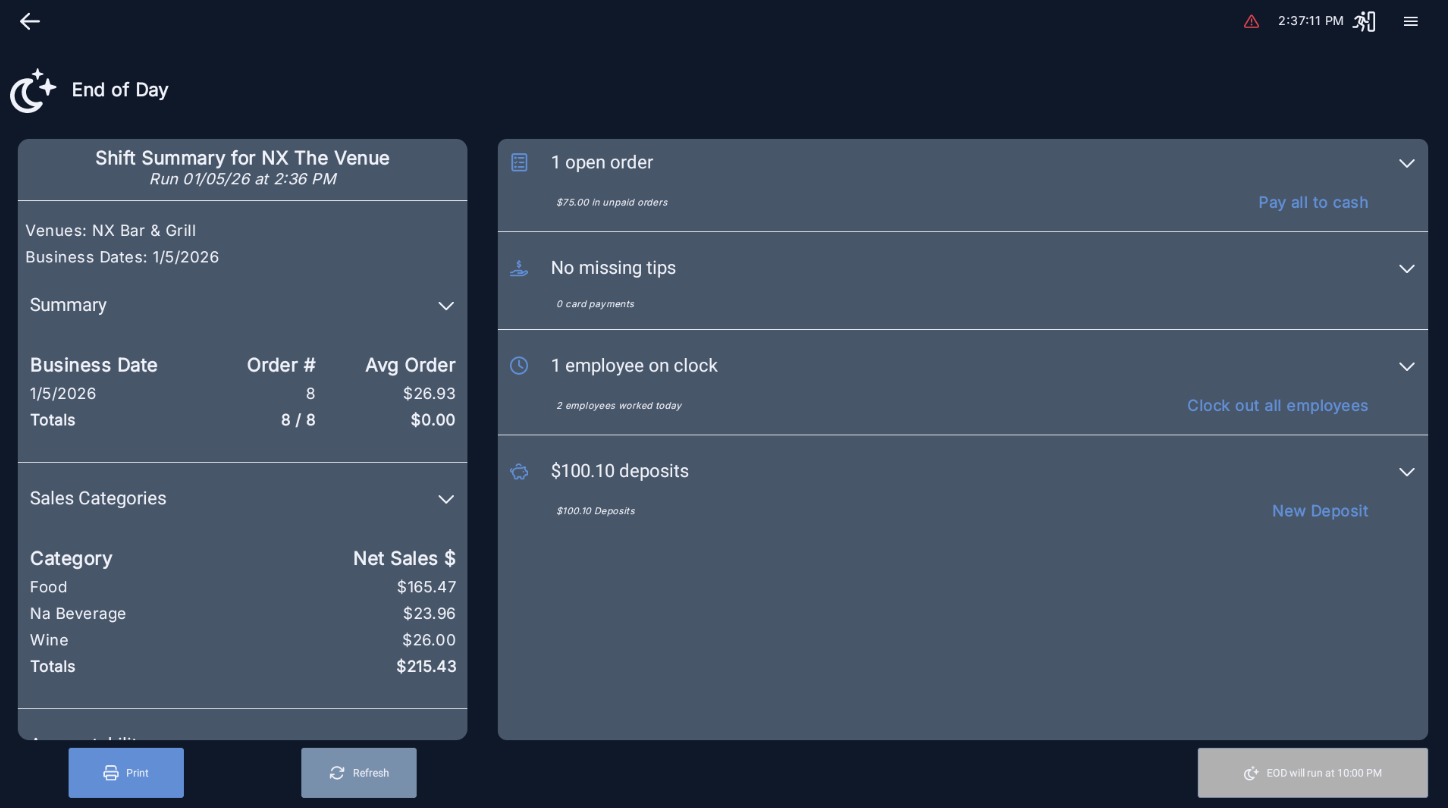Click the moon icon on the EOD run button
This screenshot has width=1448, height=808.
(1251, 773)
